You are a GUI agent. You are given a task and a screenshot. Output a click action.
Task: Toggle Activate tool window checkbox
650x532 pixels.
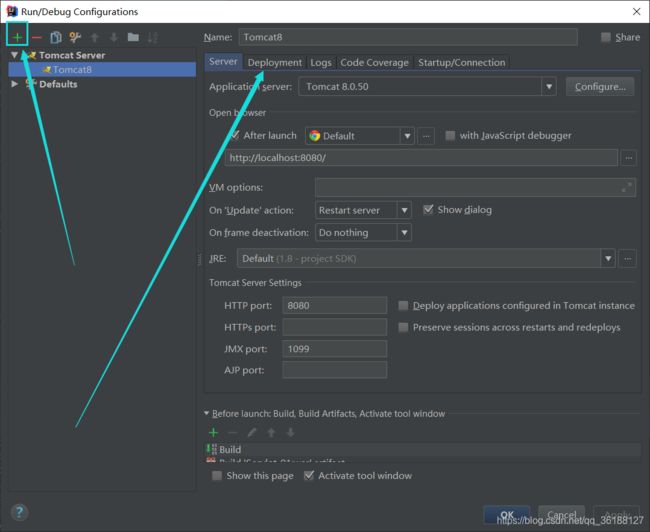[x=309, y=476]
